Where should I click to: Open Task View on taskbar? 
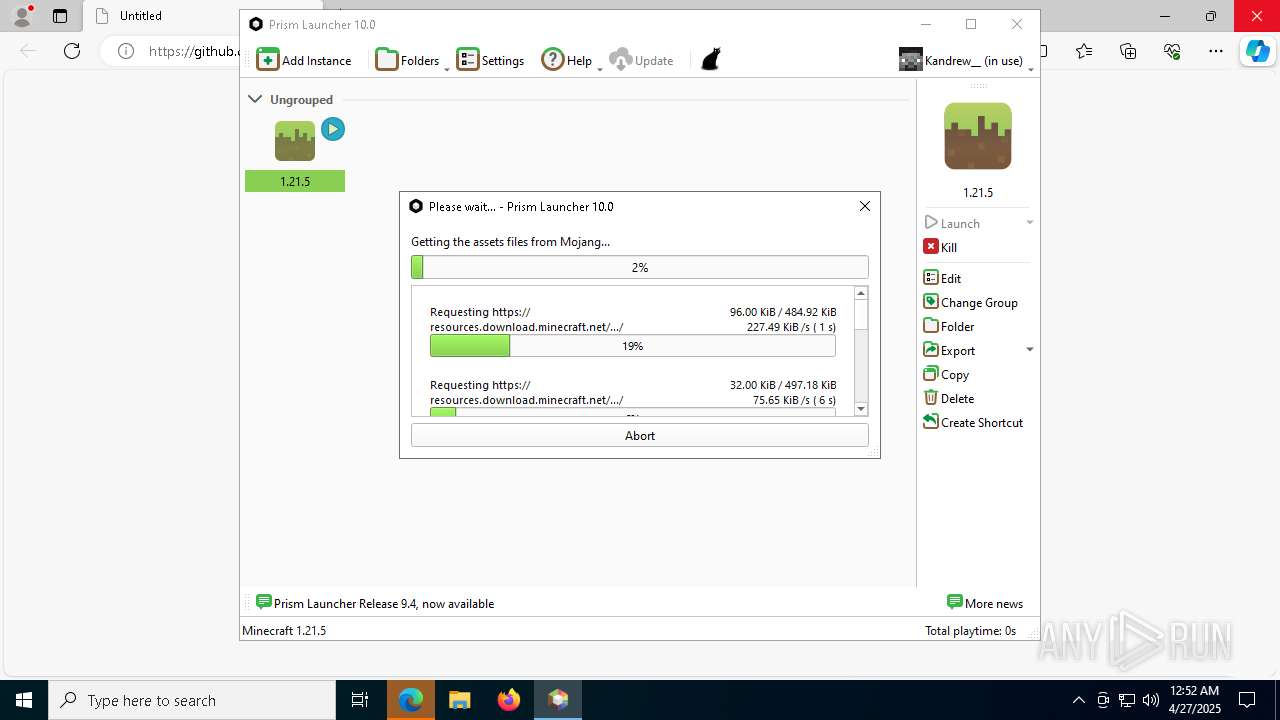click(x=360, y=700)
